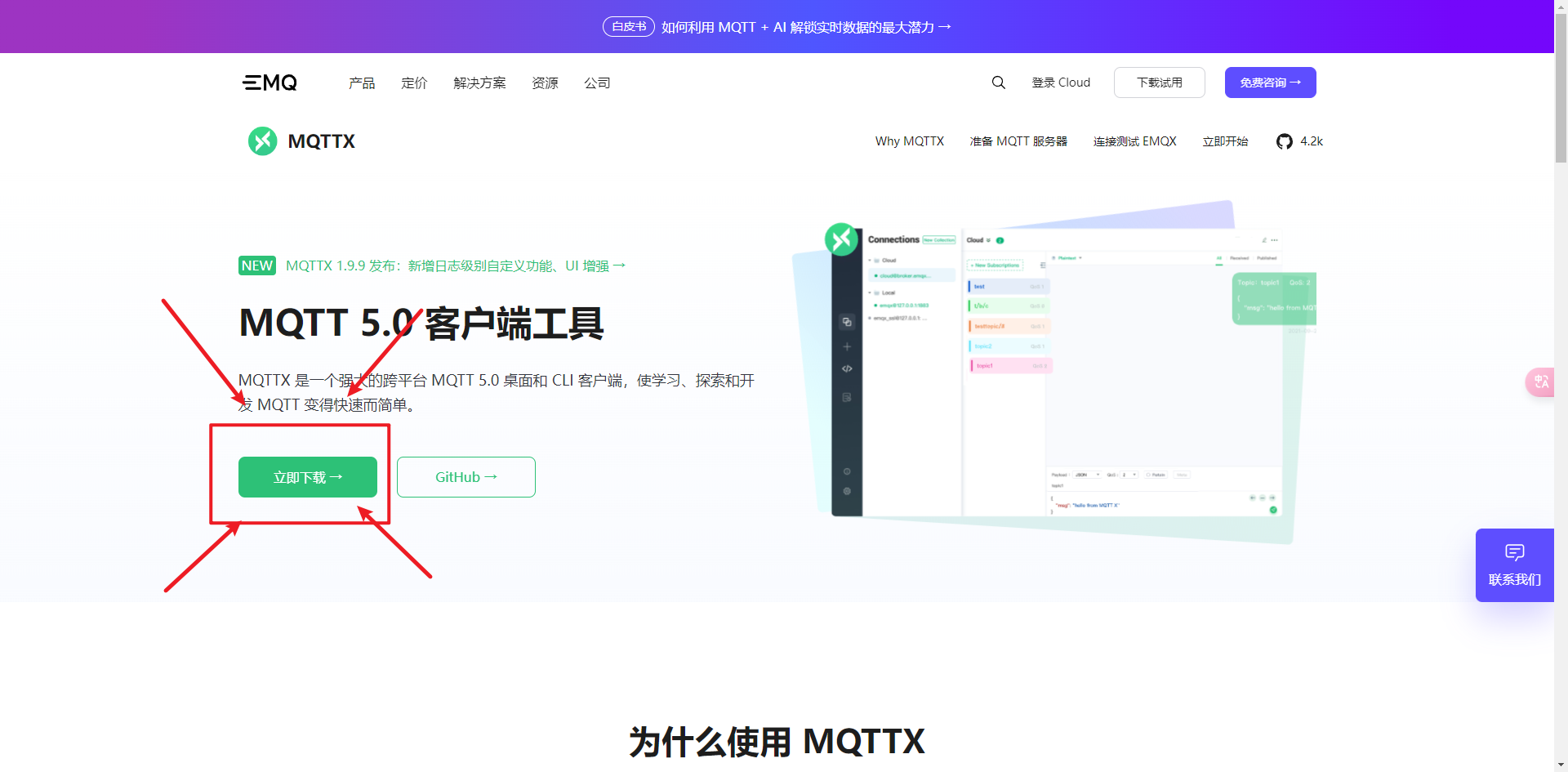
Task: Go to 立即开始 section
Action: coord(1225,141)
